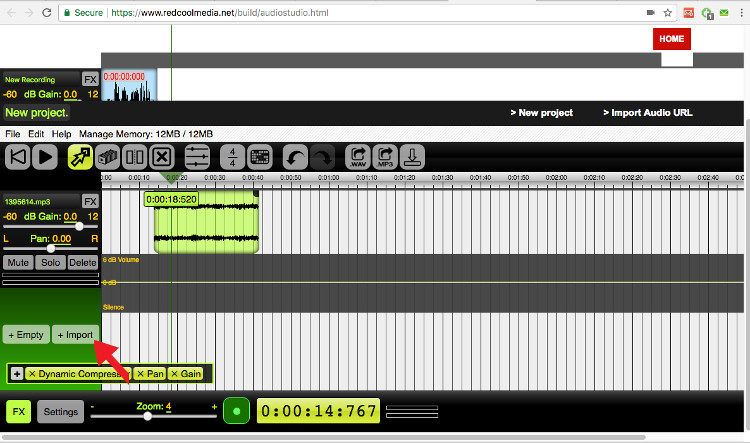
Task: Solo the 1395614.mp3 track
Action: 50,263
